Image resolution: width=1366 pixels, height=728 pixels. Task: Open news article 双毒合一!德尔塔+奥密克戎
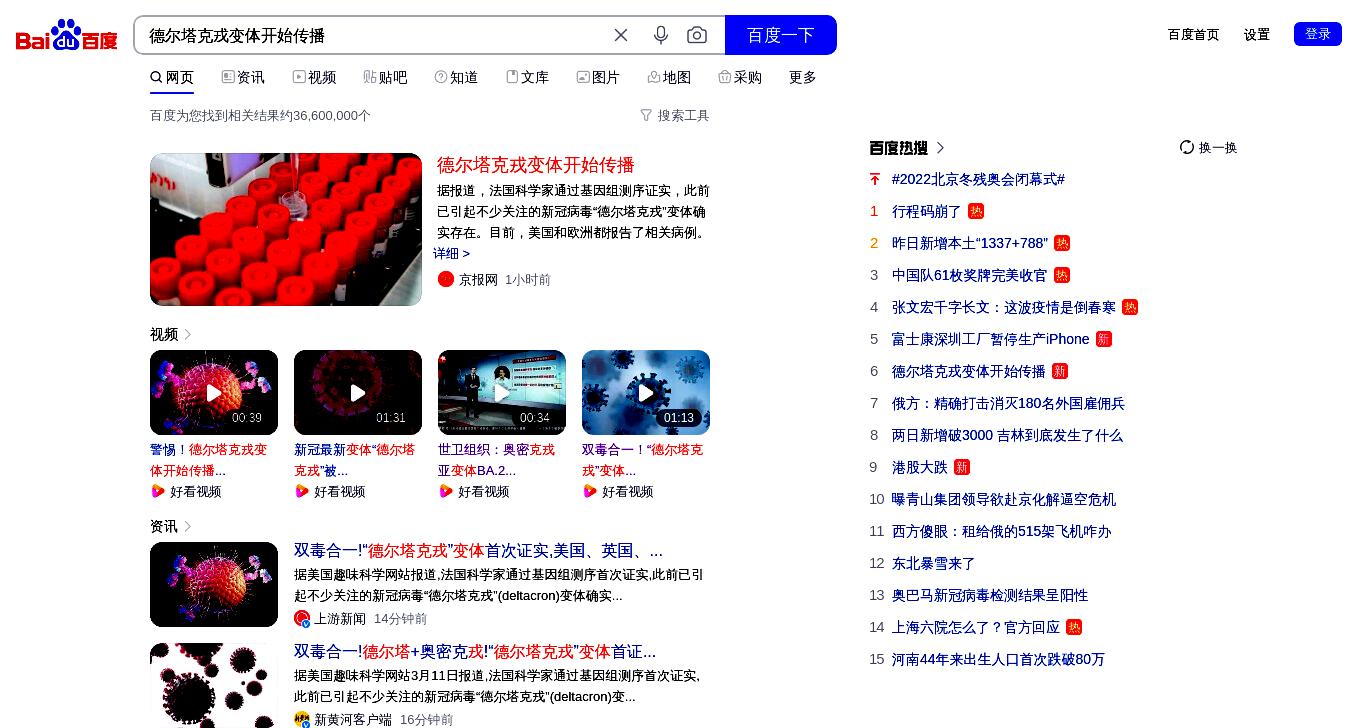[475, 652]
